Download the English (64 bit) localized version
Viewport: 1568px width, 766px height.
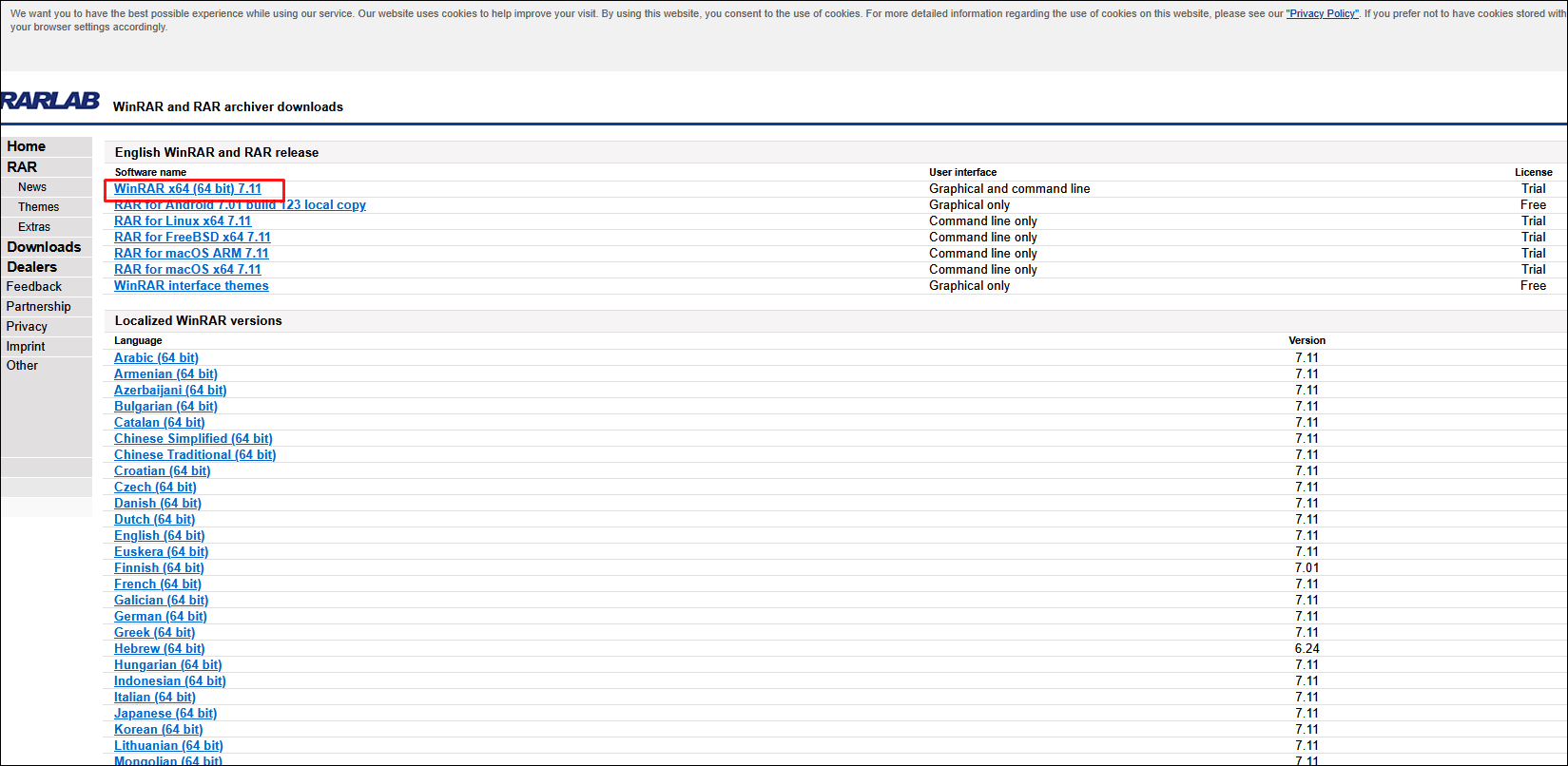[x=160, y=536]
